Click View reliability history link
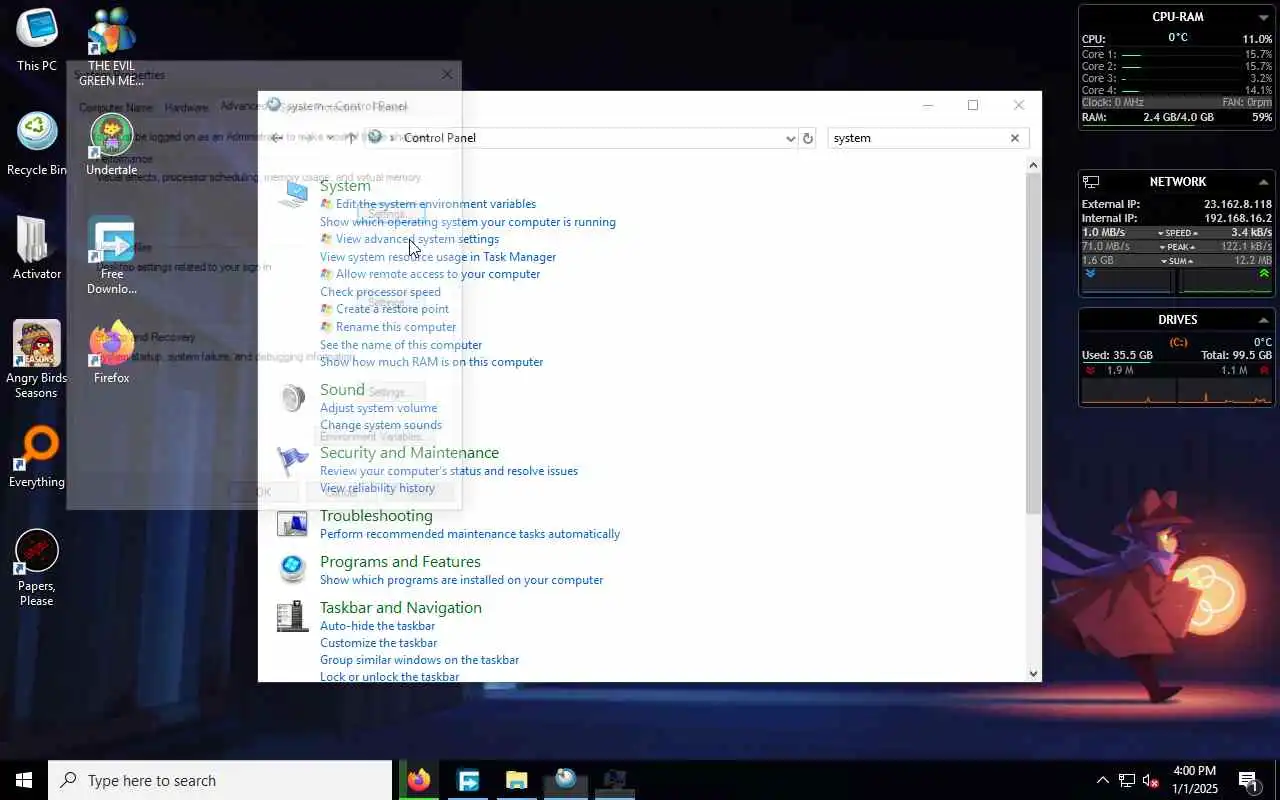 click(377, 488)
